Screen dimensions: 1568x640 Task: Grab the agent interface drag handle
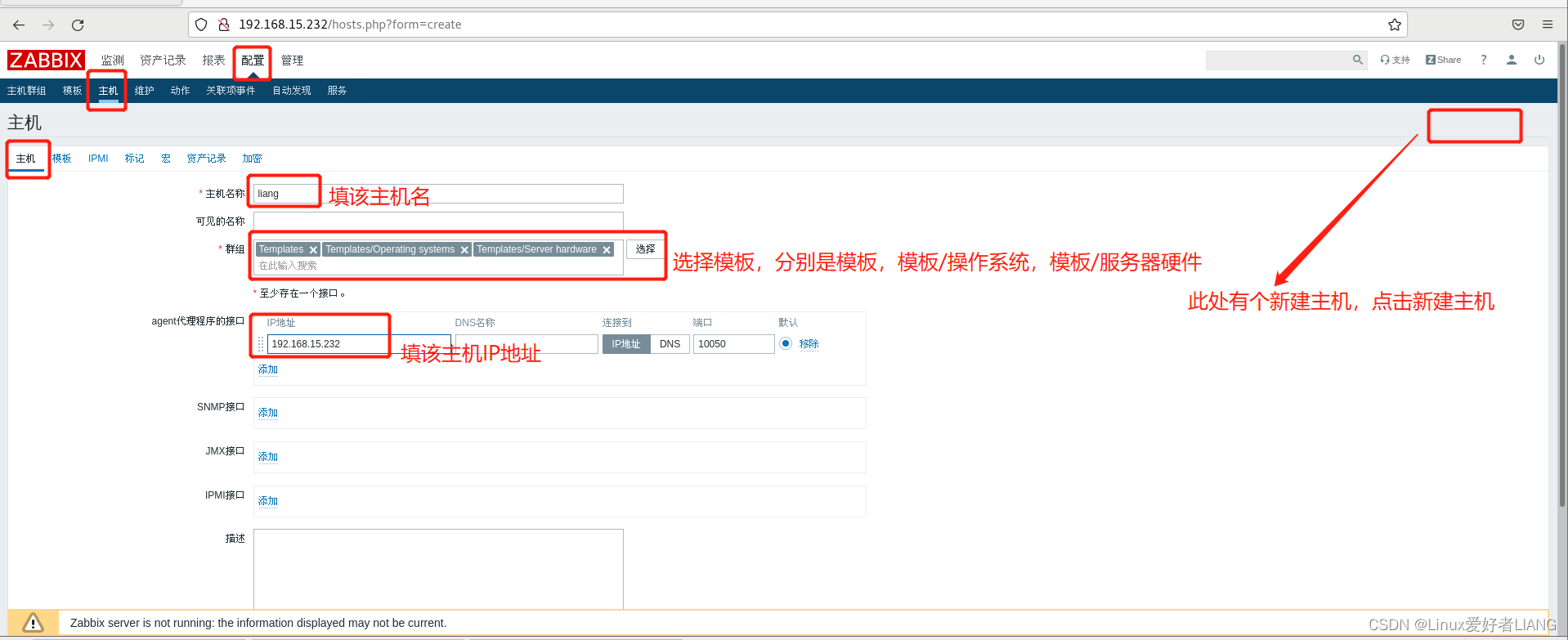tap(261, 344)
